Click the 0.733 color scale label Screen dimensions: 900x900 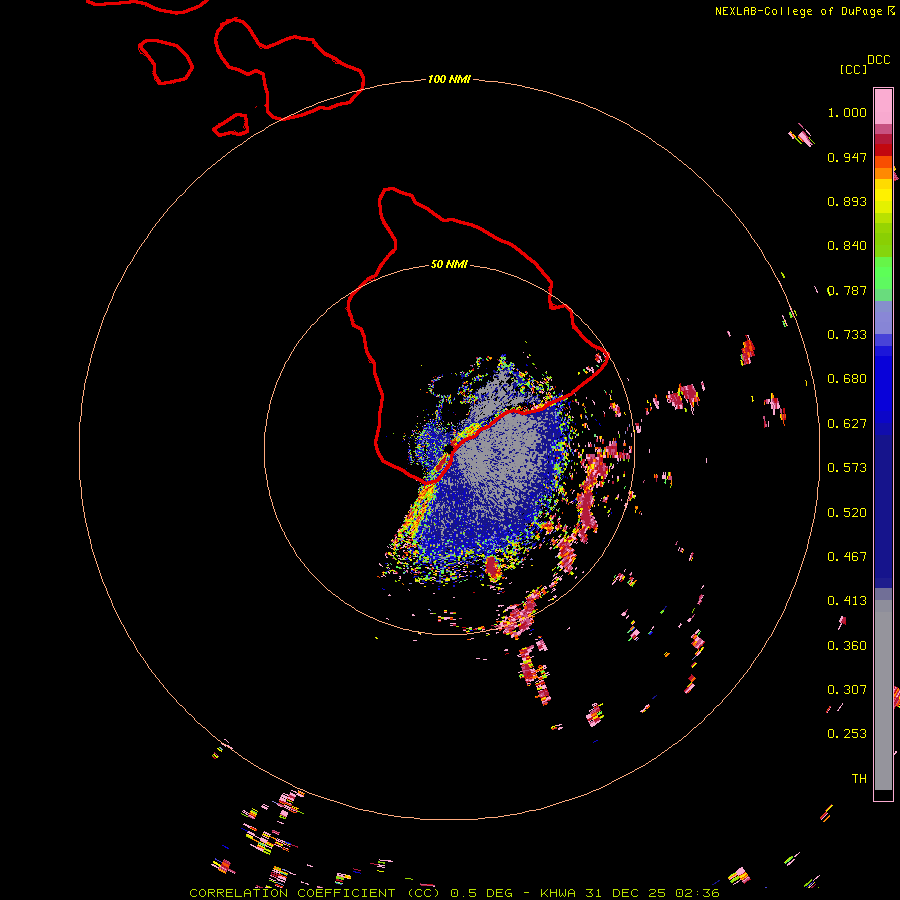point(847,335)
